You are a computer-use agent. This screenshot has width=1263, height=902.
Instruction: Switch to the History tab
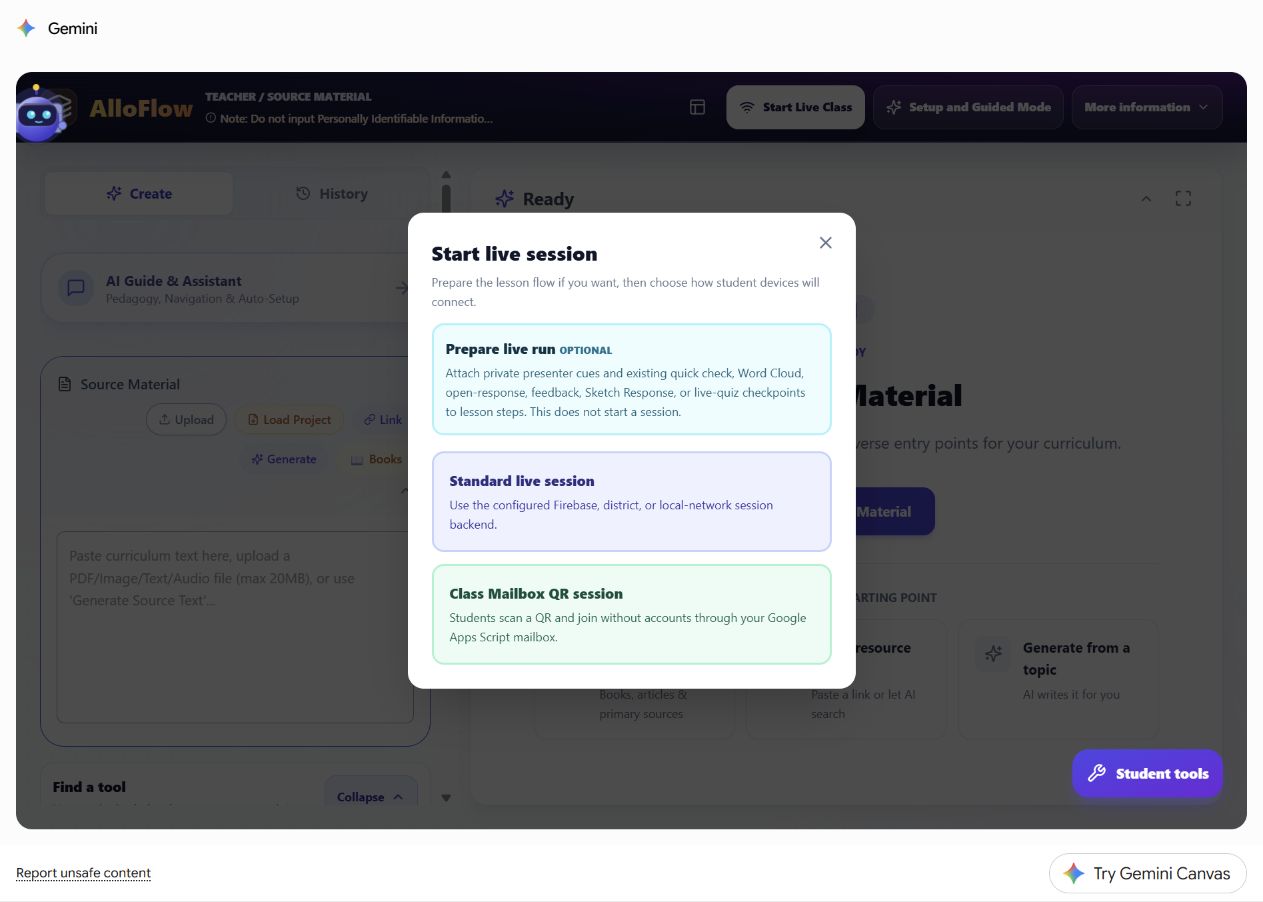click(x=332, y=194)
